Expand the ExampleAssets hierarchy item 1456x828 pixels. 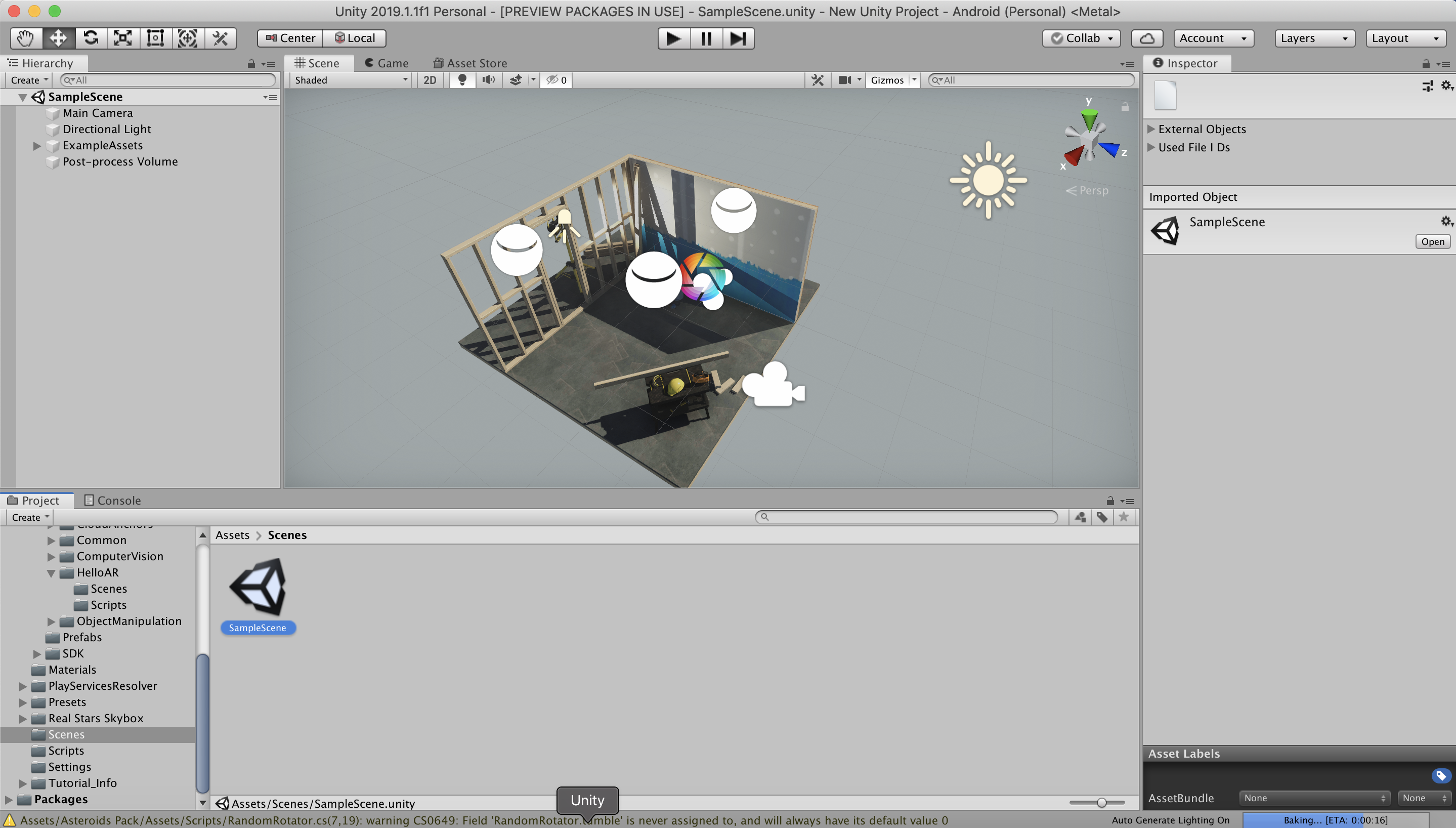(x=37, y=146)
